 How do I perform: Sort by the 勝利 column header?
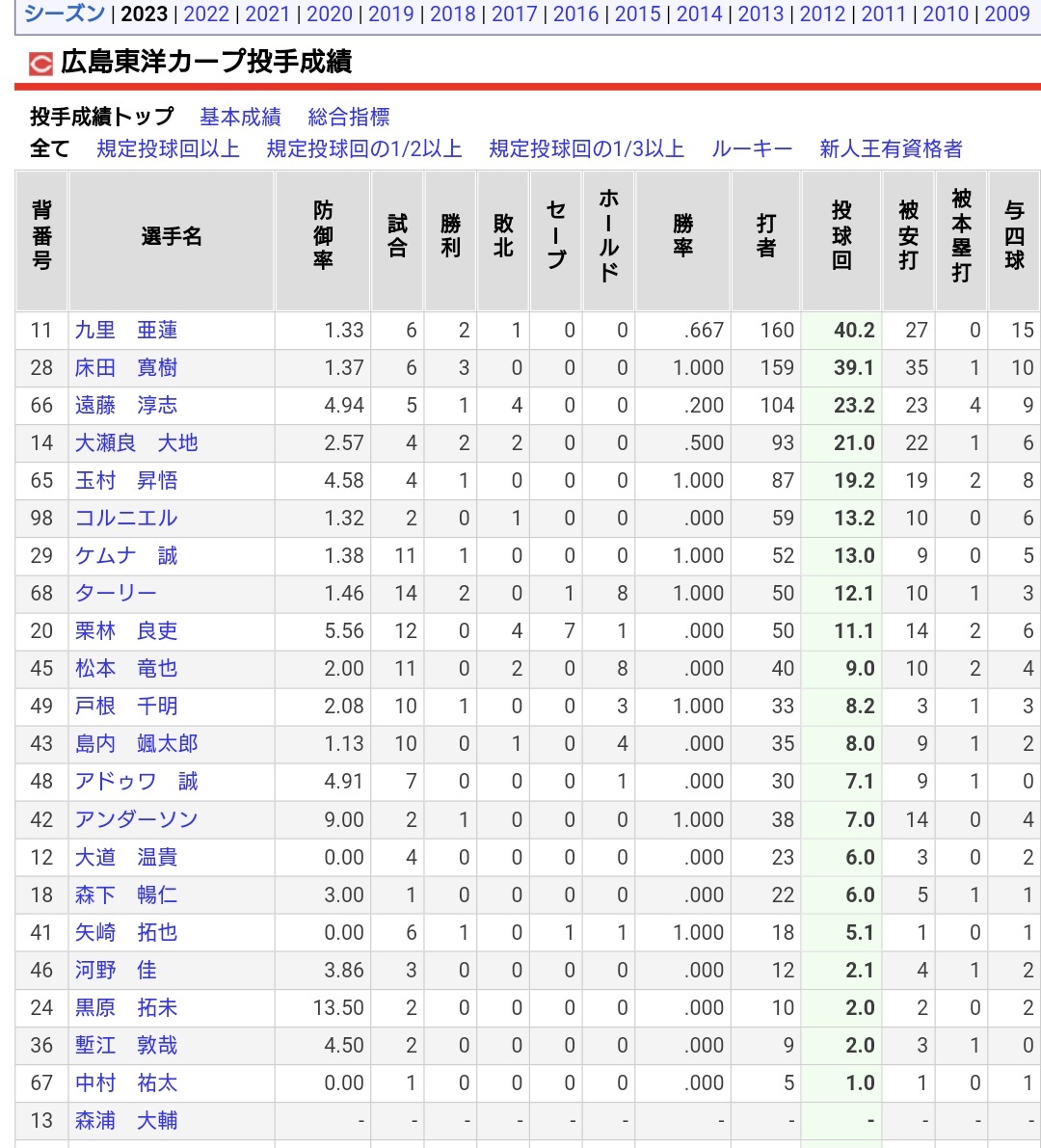[450, 241]
